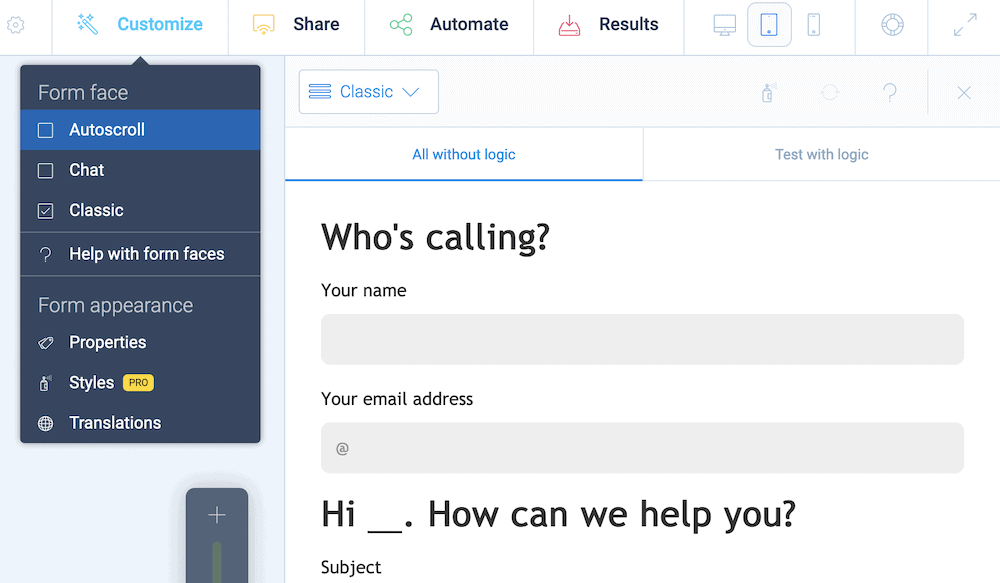Click the Form appearance section title

pos(115,306)
